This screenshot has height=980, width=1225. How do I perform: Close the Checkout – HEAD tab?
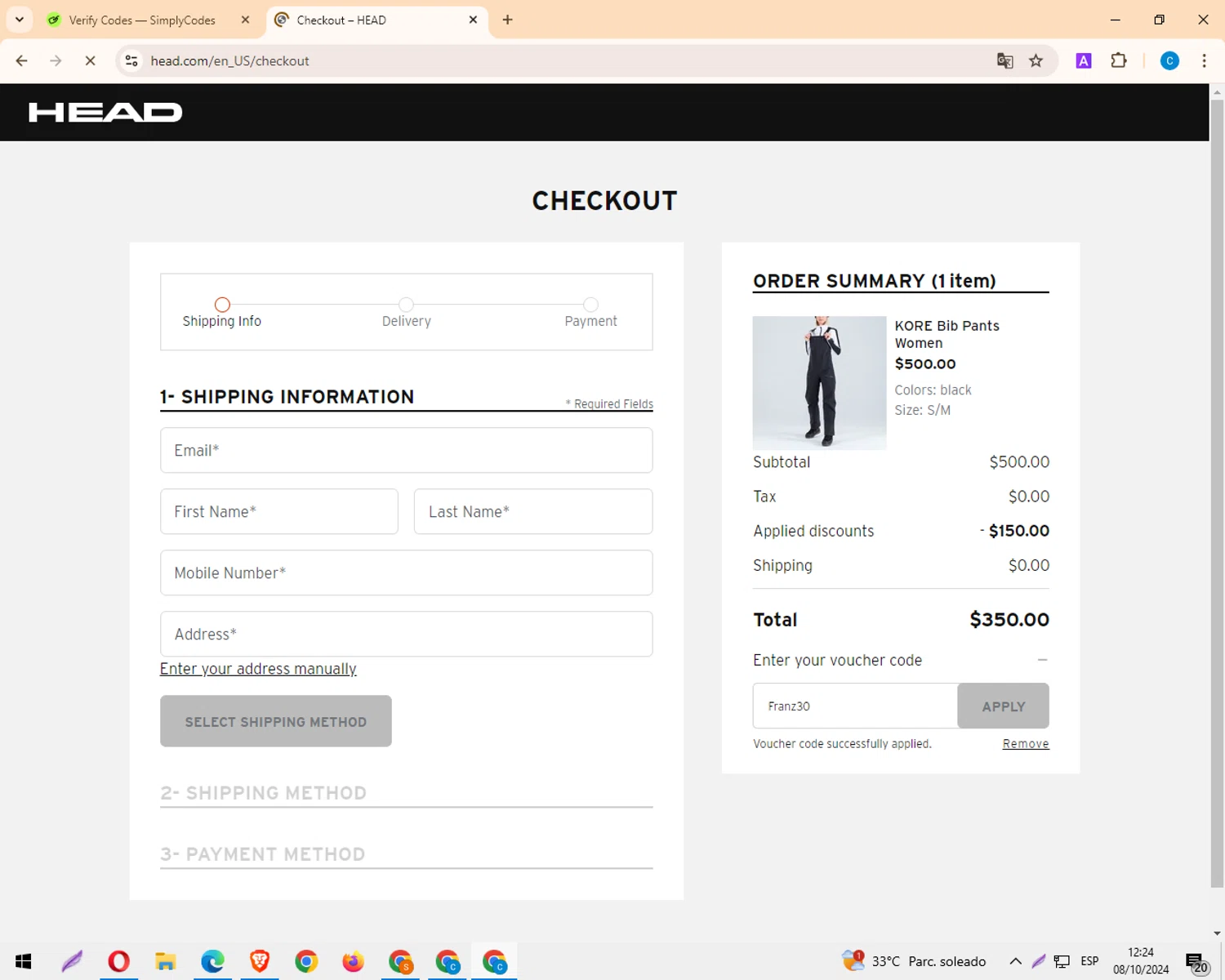(473, 20)
